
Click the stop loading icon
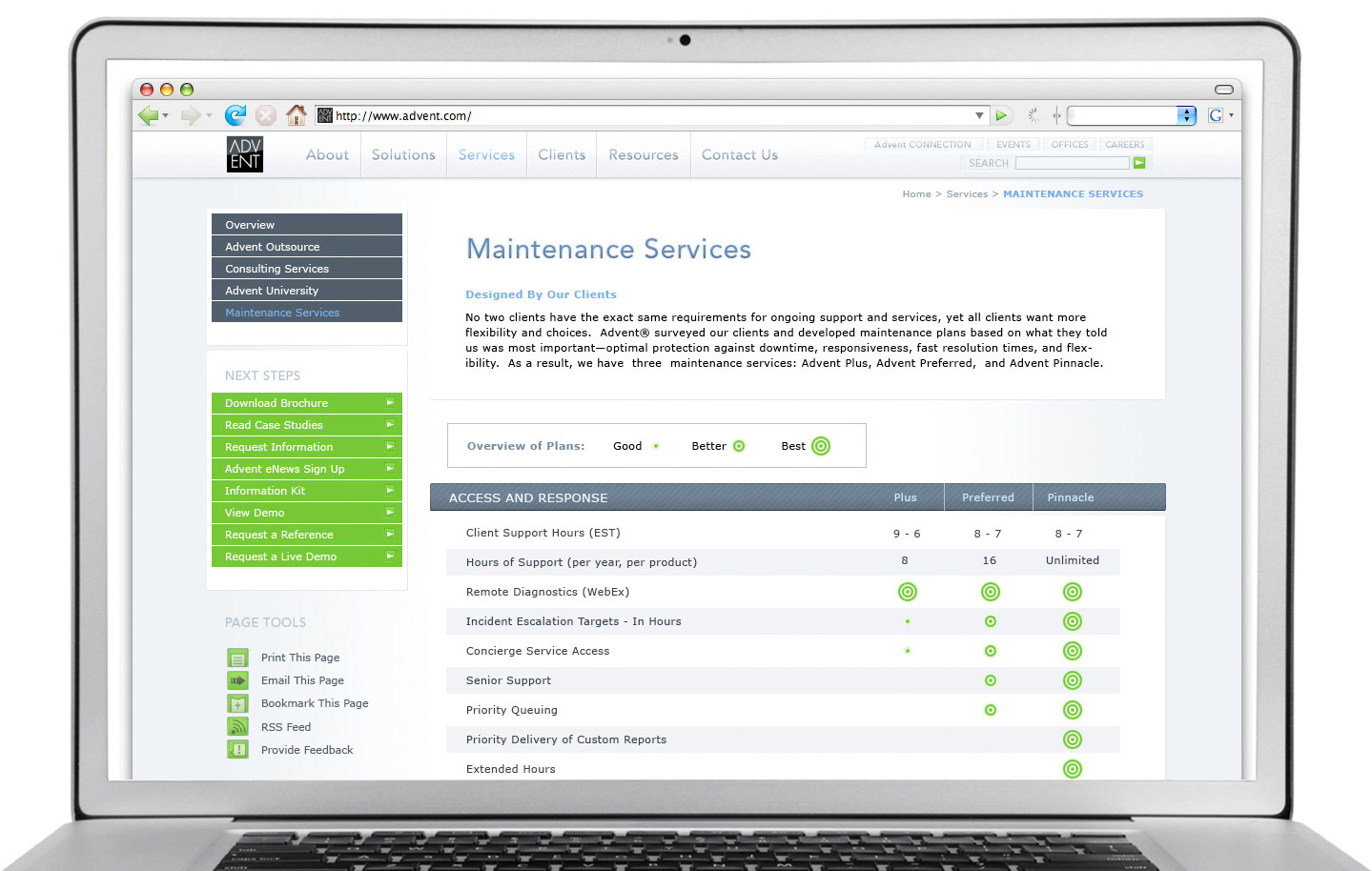[266, 115]
